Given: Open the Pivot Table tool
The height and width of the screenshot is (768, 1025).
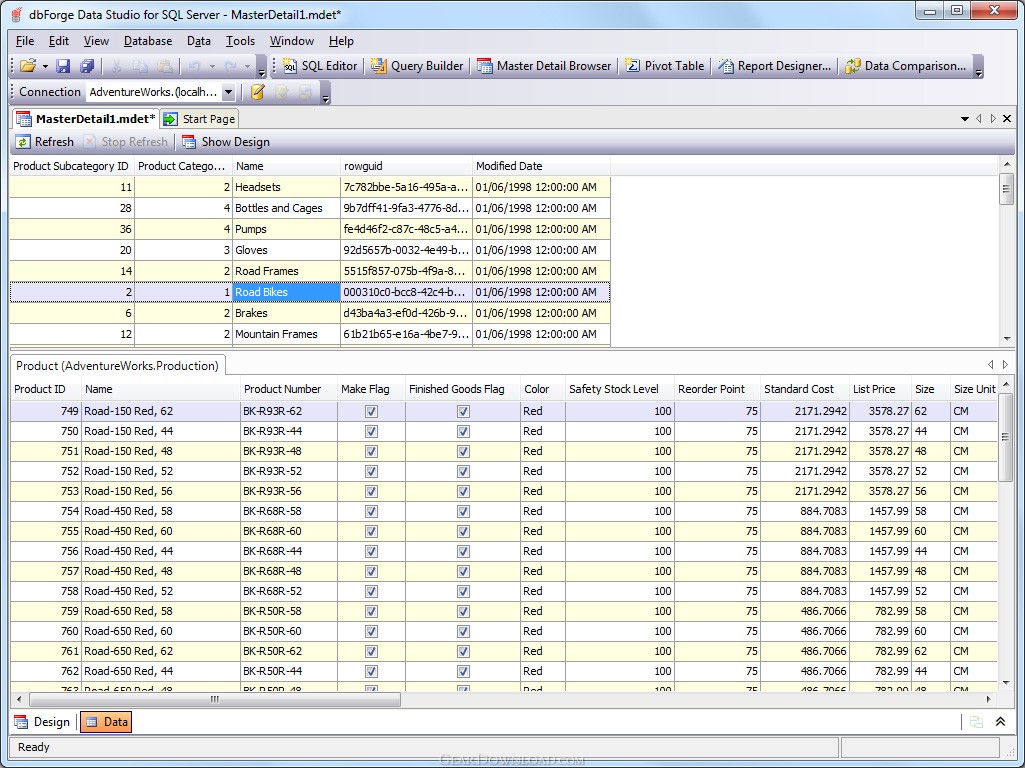Looking at the screenshot, I should [665, 66].
